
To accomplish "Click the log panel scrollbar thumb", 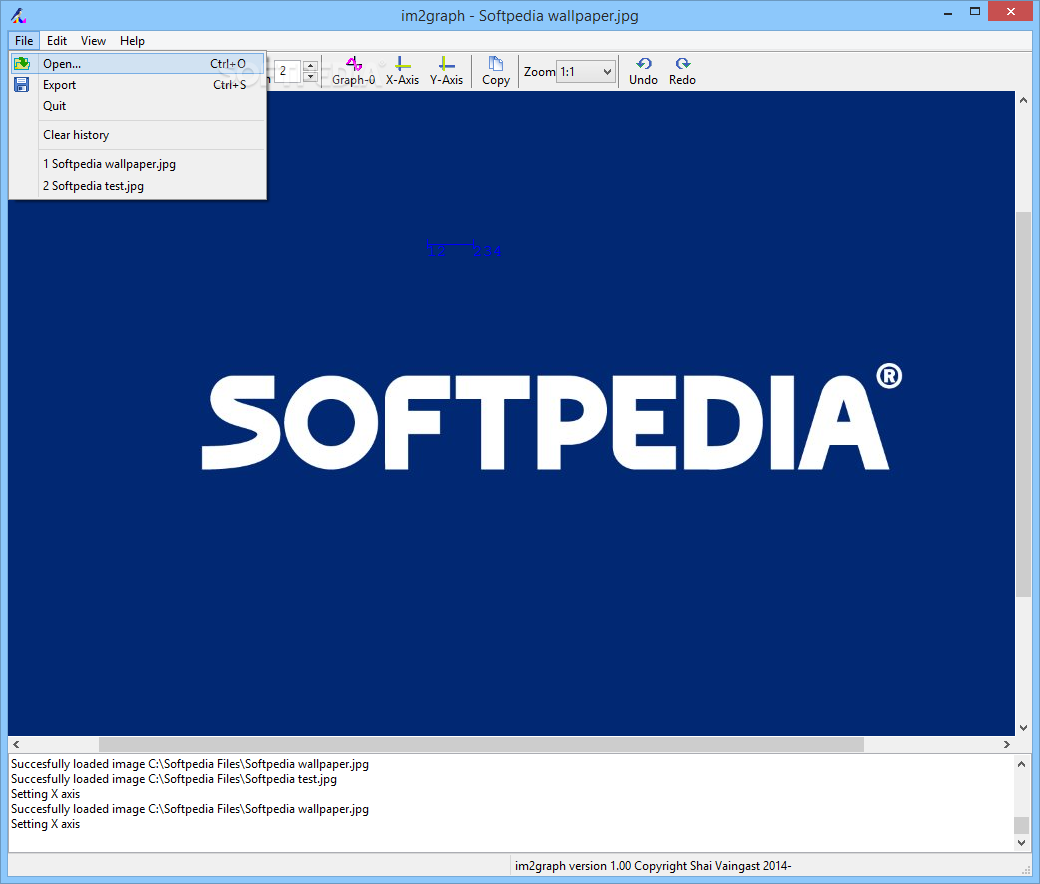I will 1021,824.
